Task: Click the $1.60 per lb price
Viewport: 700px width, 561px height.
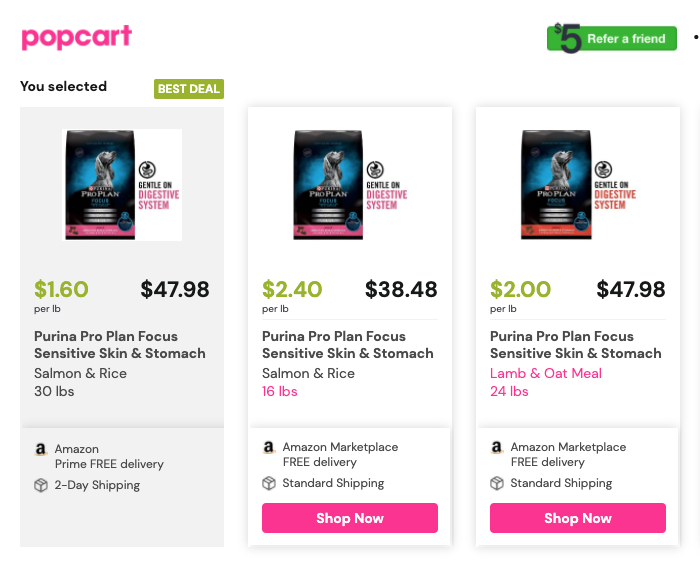Action: point(61,289)
